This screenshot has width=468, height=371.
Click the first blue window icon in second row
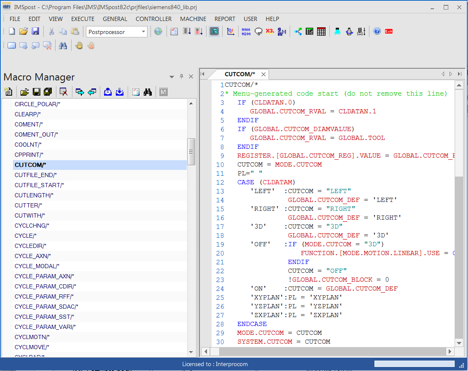tap(12, 46)
